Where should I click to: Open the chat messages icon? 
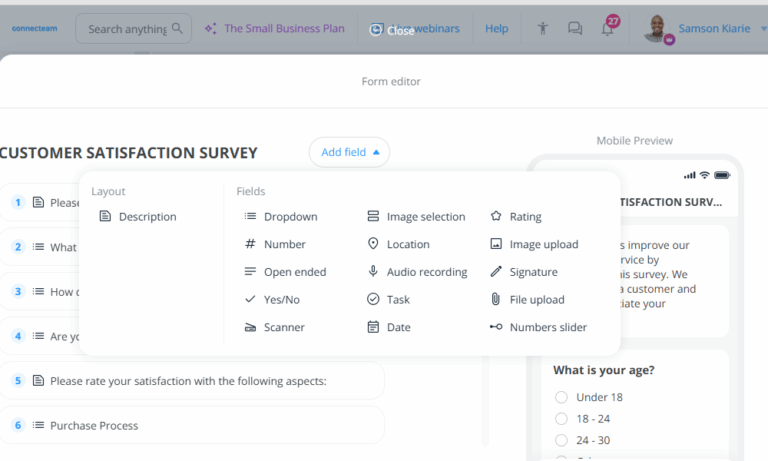click(575, 28)
